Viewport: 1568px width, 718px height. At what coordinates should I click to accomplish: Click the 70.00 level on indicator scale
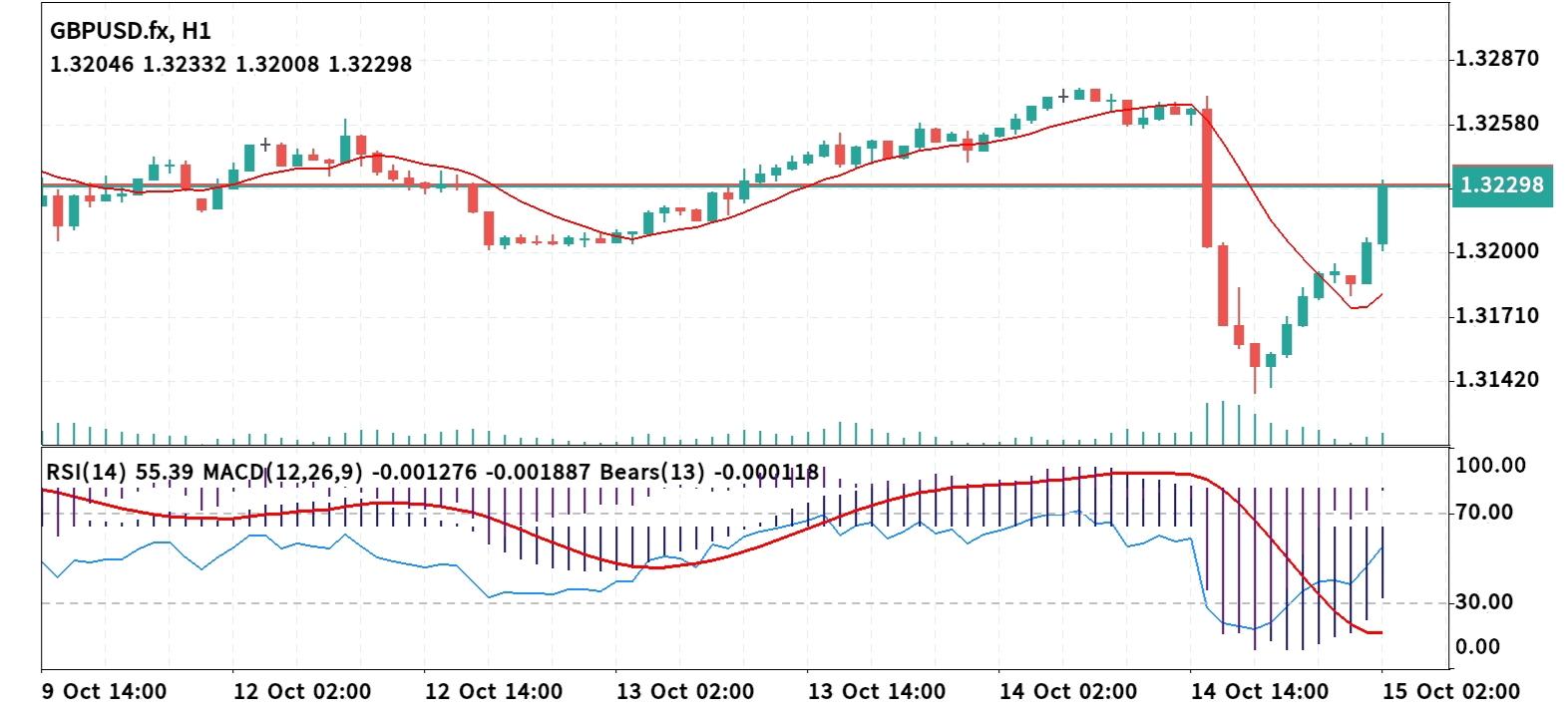tap(1485, 513)
